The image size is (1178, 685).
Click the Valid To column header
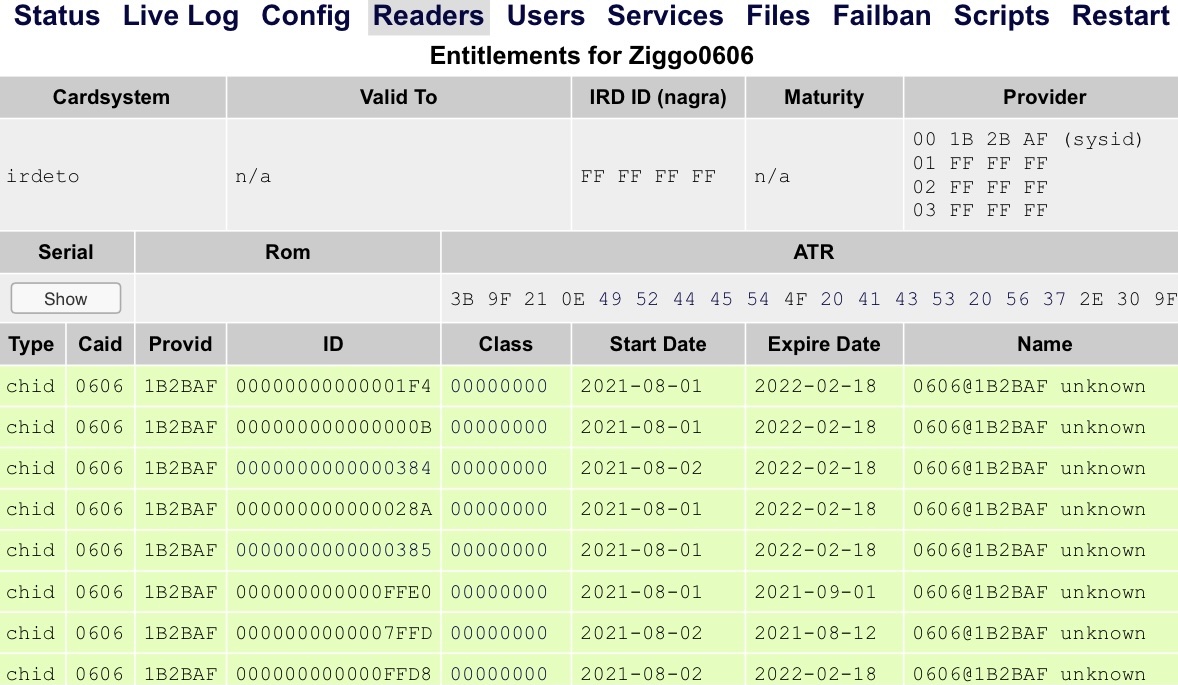(x=398, y=97)
